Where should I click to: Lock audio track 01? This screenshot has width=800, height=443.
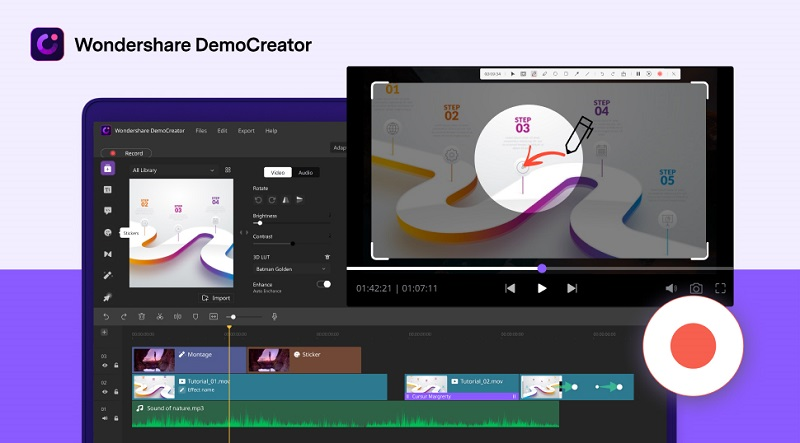tap(116, 419)
